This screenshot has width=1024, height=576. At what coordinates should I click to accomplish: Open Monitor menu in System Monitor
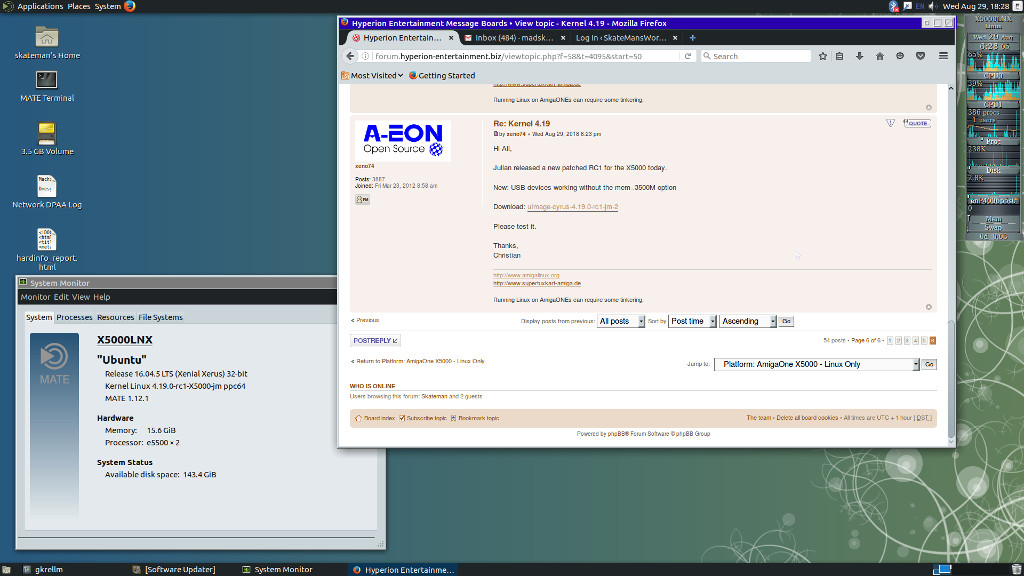tap(35, 297)
